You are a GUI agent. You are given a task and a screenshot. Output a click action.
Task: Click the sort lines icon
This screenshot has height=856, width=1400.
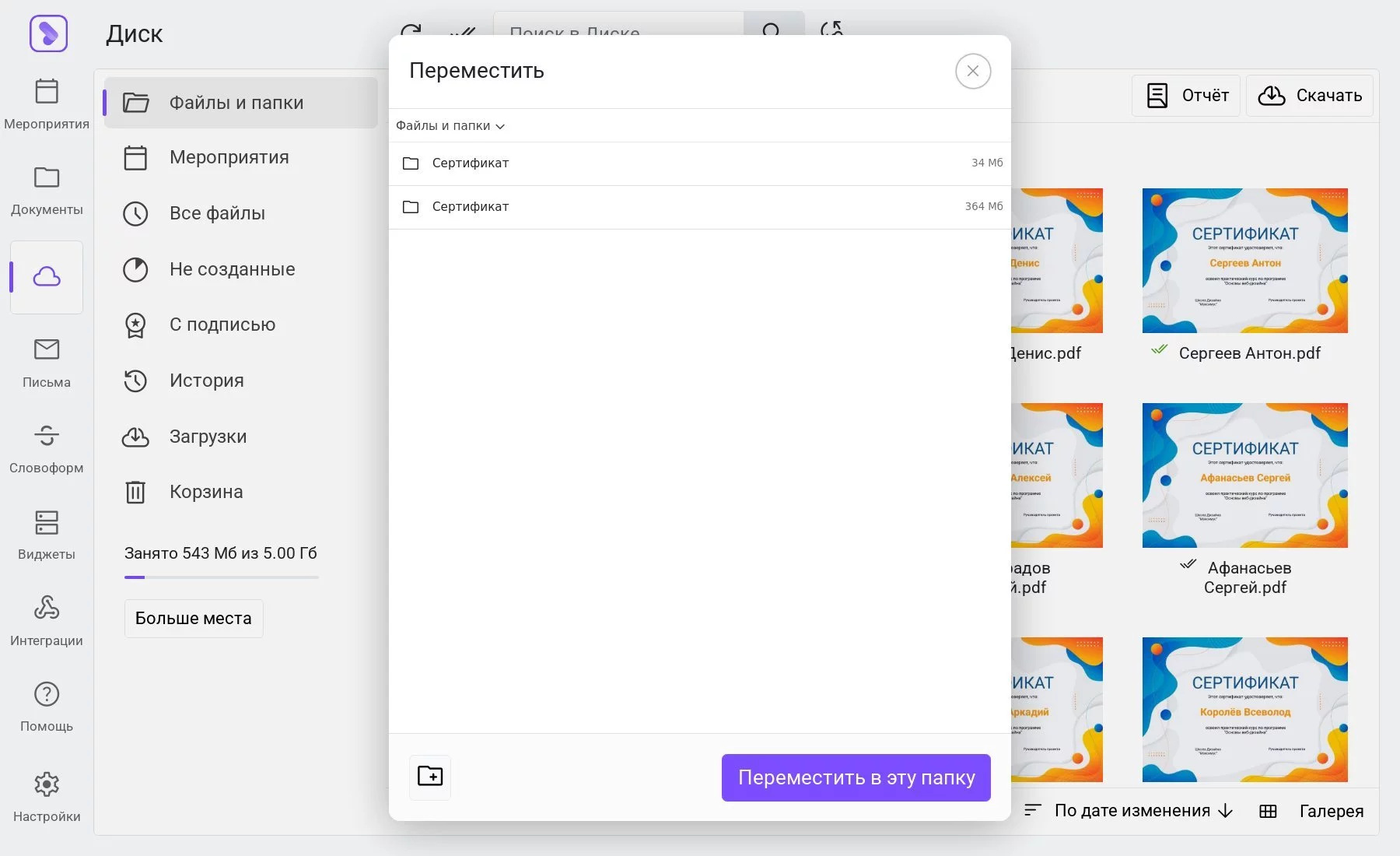[x=1032, y=810]
